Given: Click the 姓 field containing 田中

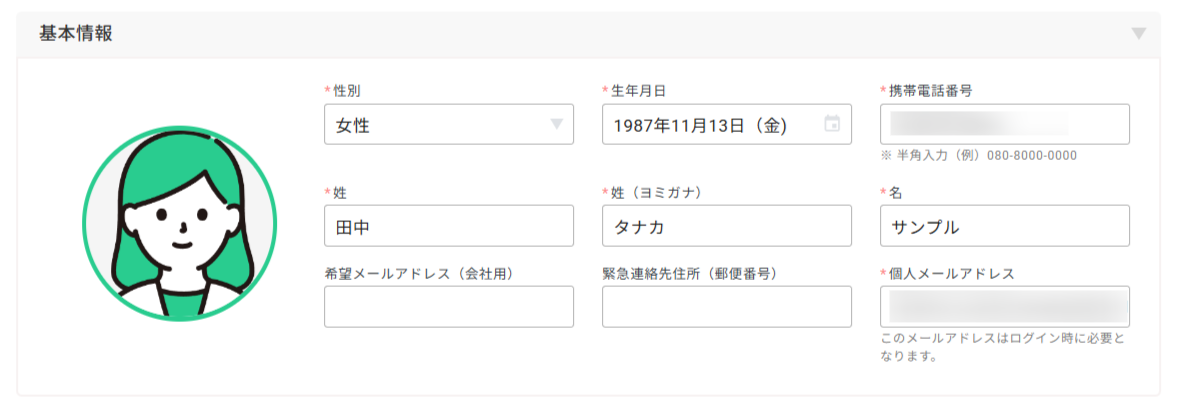Looking at the screenshot, I should (x=448, y=225).
